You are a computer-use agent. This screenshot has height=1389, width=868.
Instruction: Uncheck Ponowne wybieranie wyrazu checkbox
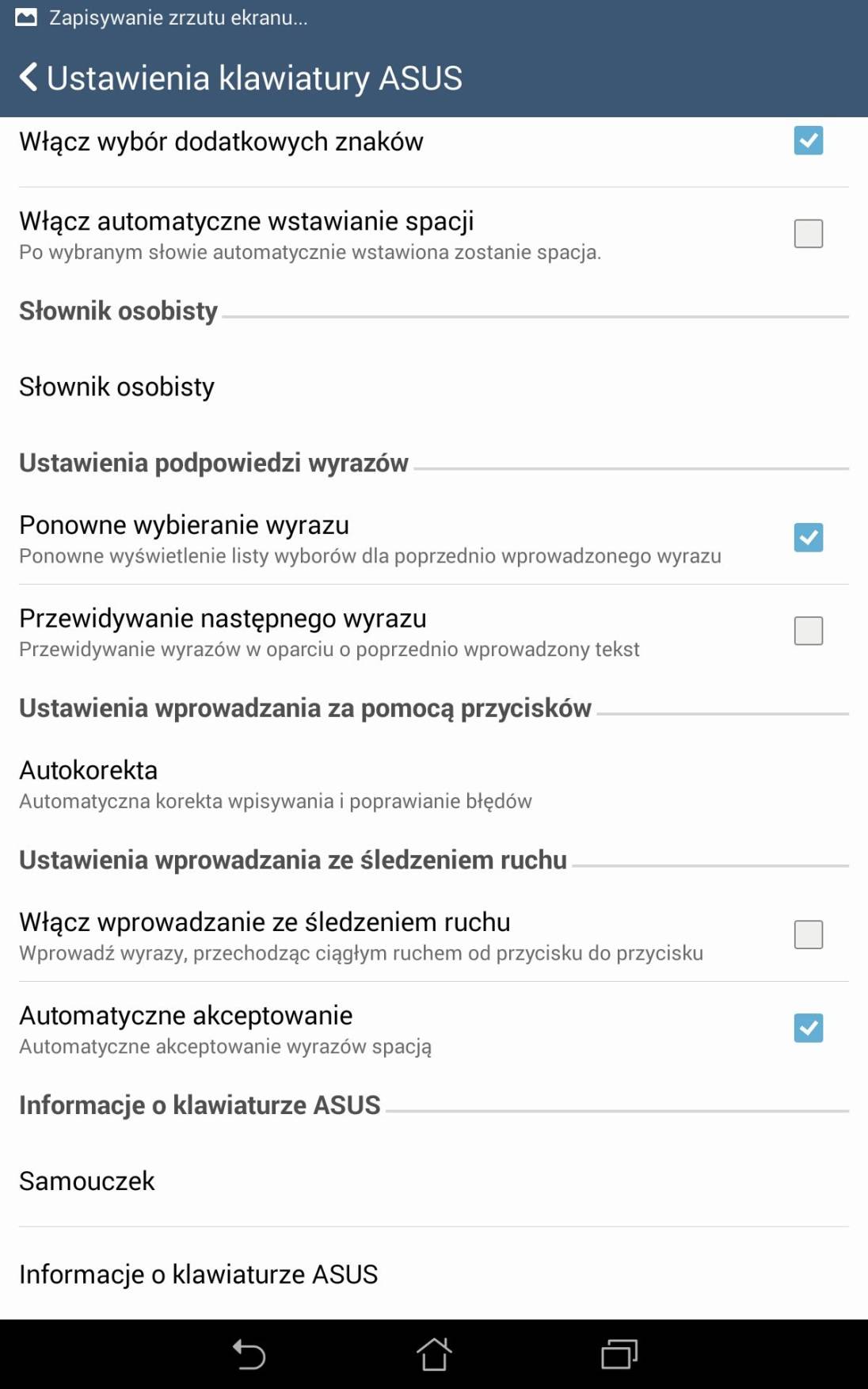(808, 537)
